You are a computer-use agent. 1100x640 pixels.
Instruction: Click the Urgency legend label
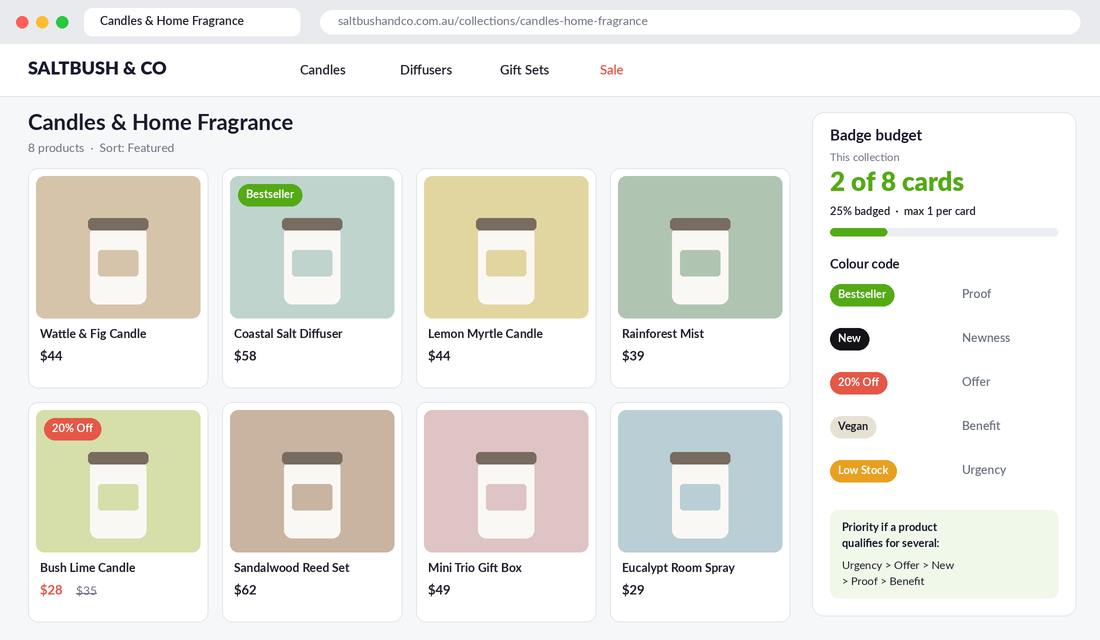[x=984, y=470]
